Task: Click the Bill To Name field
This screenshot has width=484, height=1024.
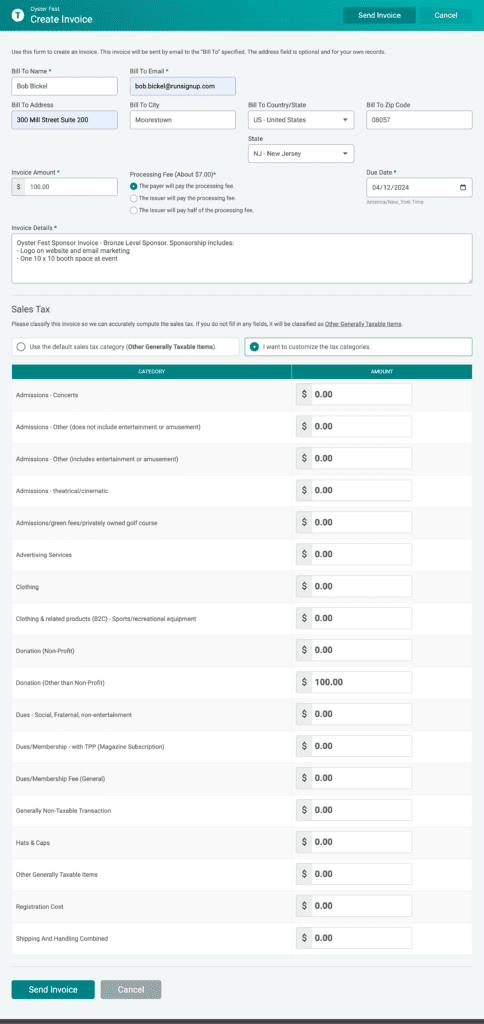Action: point(65,86)
